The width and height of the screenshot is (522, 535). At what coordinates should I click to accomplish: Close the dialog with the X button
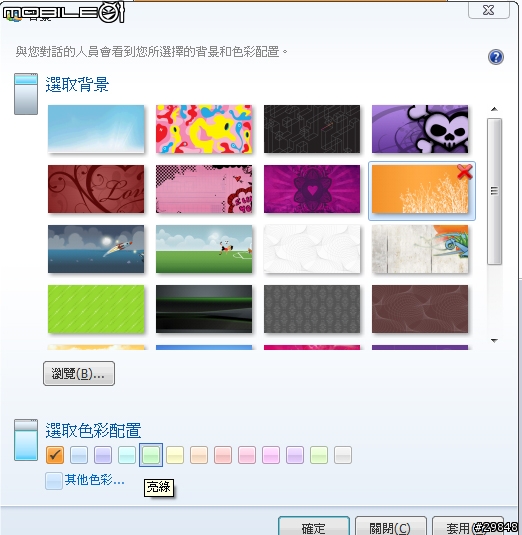[x=489, y=10]
